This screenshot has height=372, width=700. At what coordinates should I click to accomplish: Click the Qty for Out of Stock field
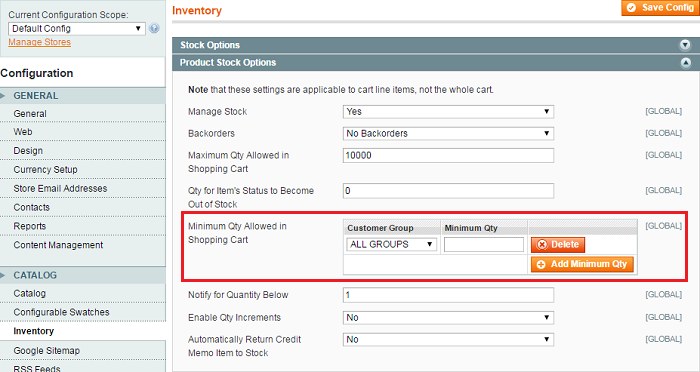pos(448,191)
